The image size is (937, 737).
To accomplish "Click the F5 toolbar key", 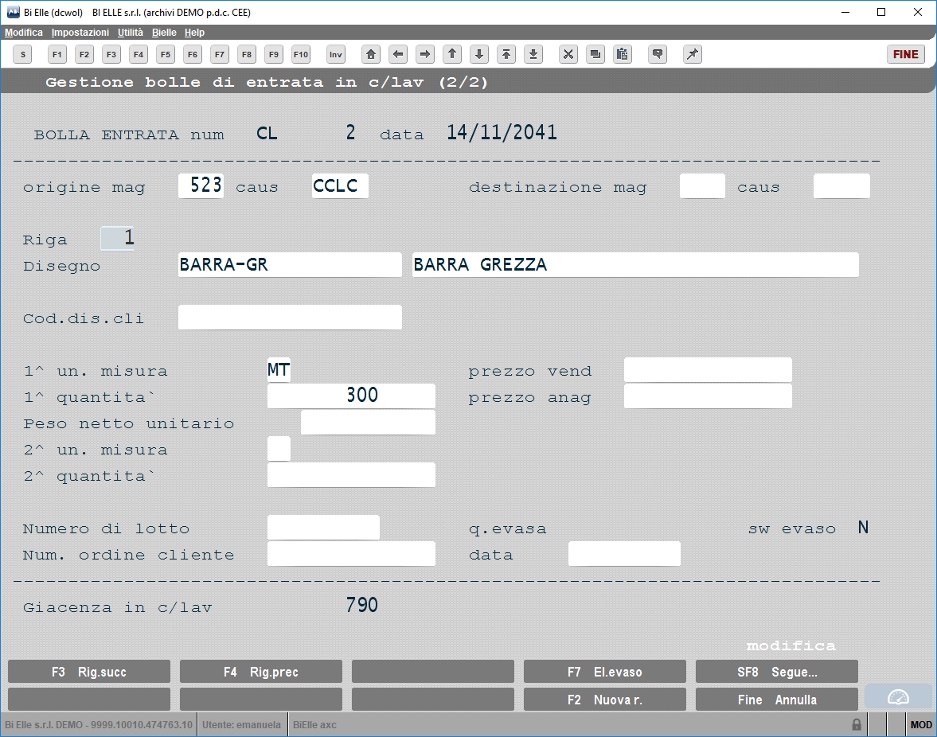I will (166, 54).
